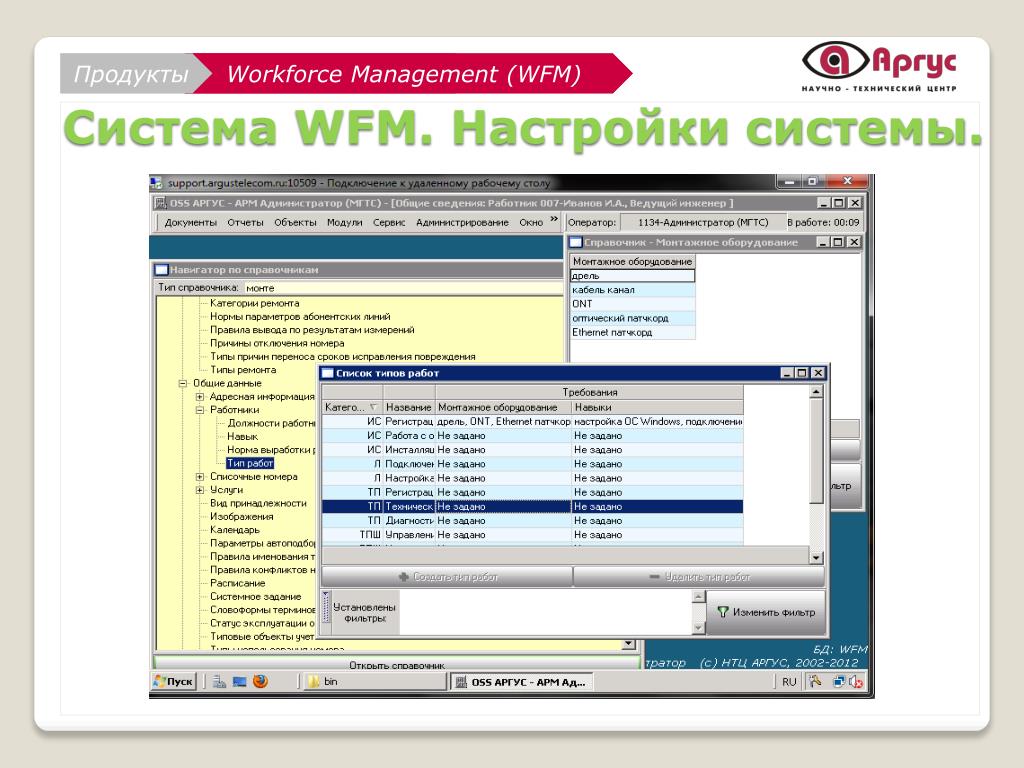Image resolution: width=1024 pixels, height=768 pixels.
Task: Select Системное задание tree item
Action: coord(255,596)
